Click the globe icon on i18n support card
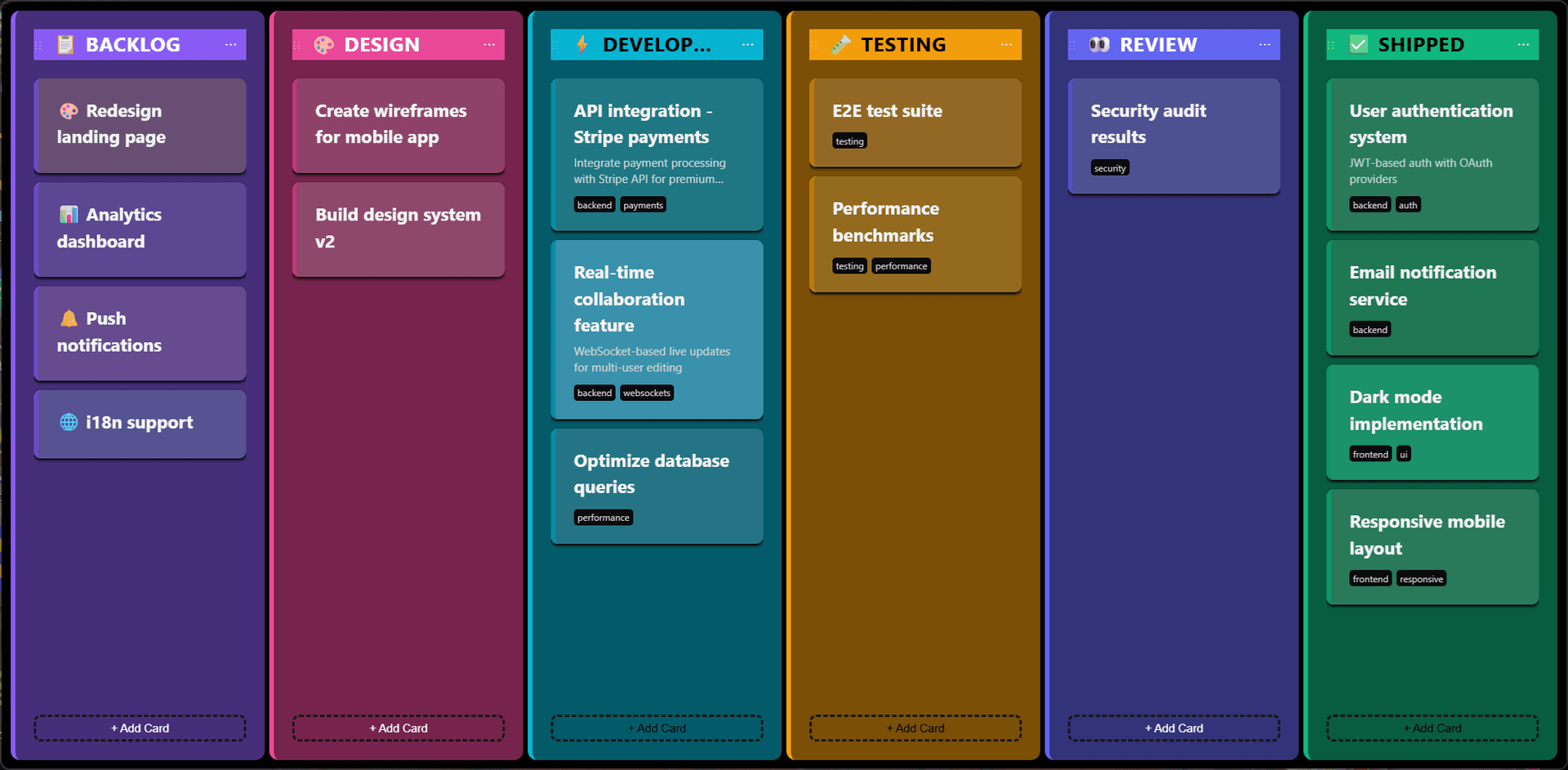 click(x=69, y=422)
